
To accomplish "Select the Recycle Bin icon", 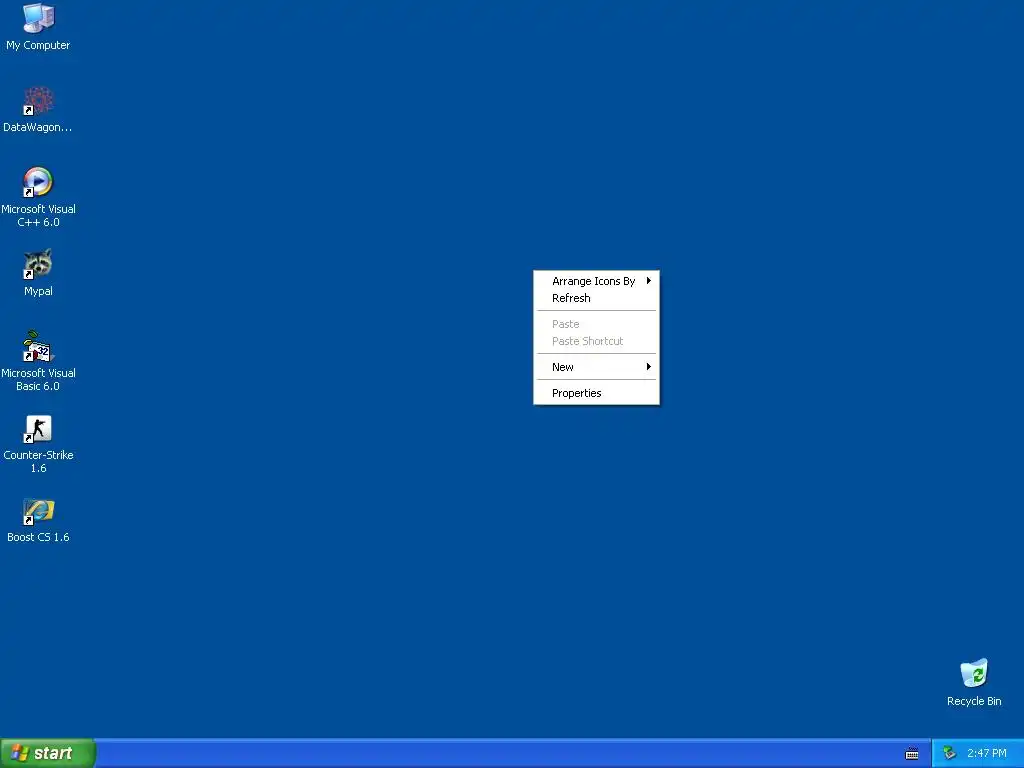I will click(x=974, y=673).
